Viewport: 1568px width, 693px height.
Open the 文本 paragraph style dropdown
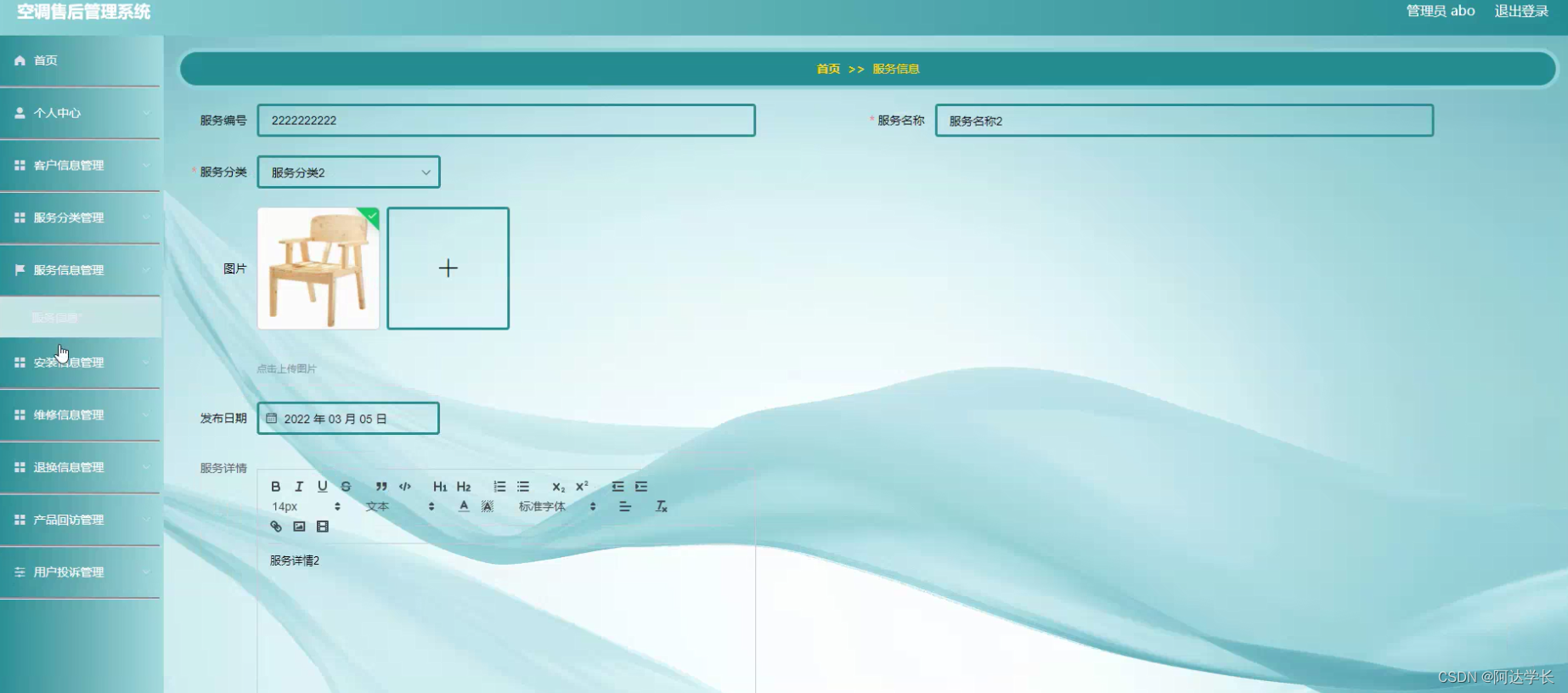400,506
